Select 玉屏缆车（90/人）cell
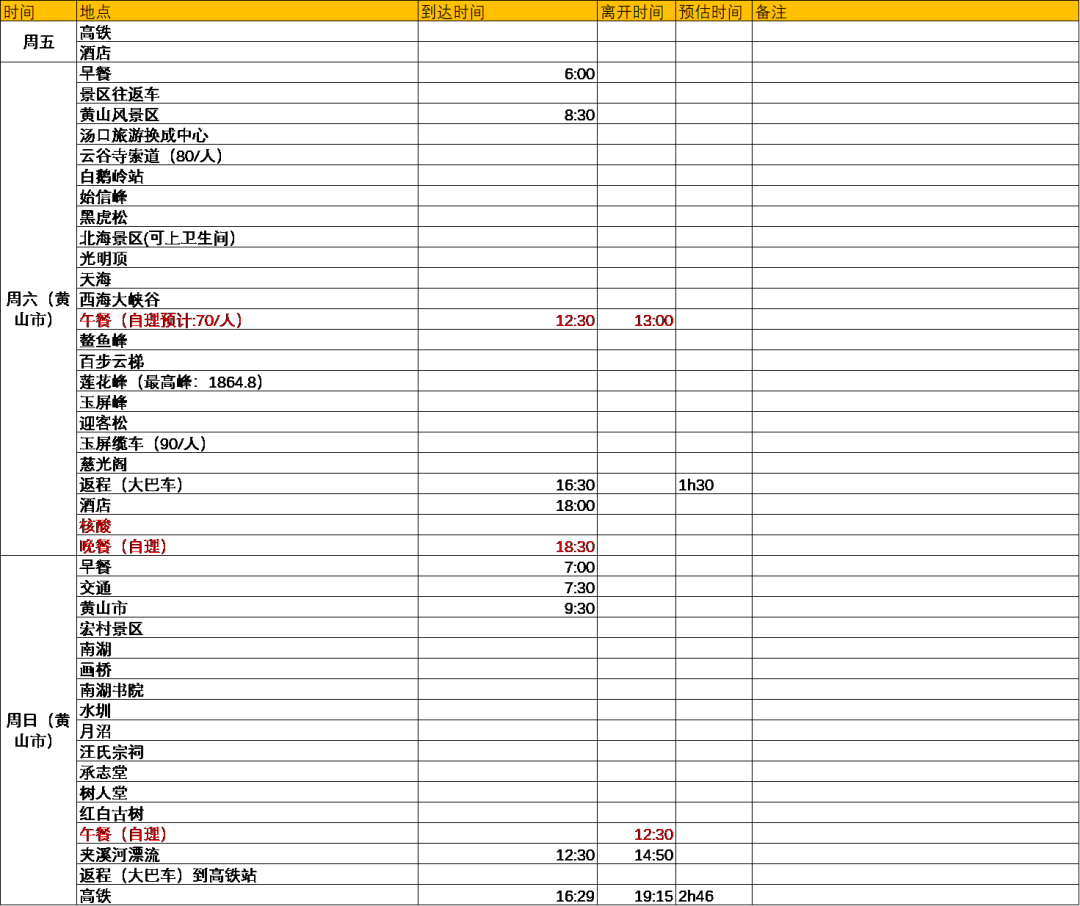Screen dimensions: 1080x906 247,443
